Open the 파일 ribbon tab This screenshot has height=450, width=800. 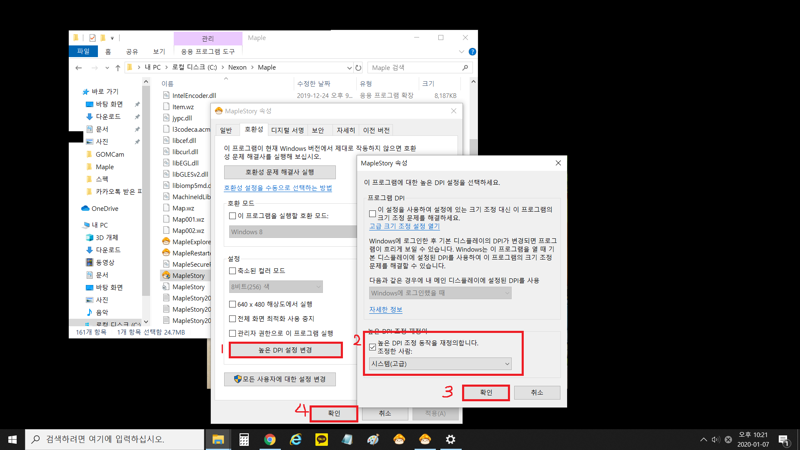pyautogui.click(x=83, y=52)
